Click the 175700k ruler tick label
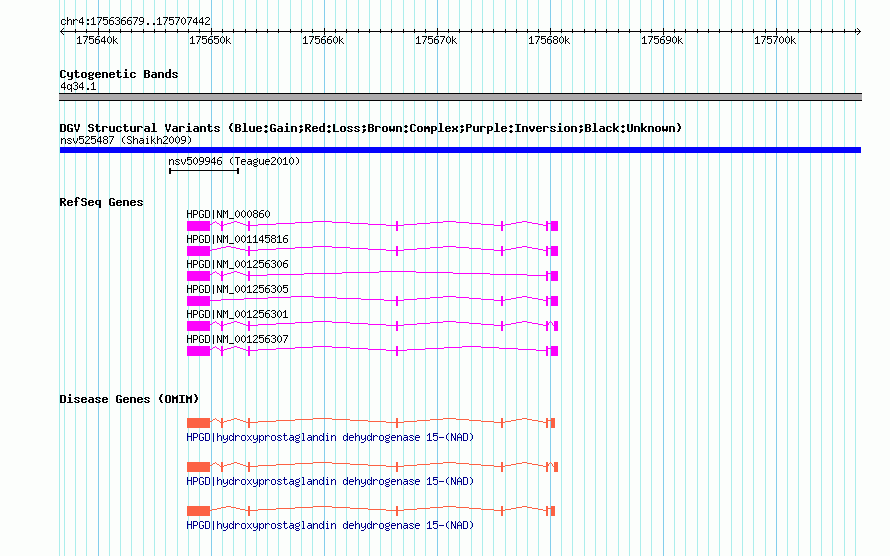The image size is (890, 556). click(775, 40)
